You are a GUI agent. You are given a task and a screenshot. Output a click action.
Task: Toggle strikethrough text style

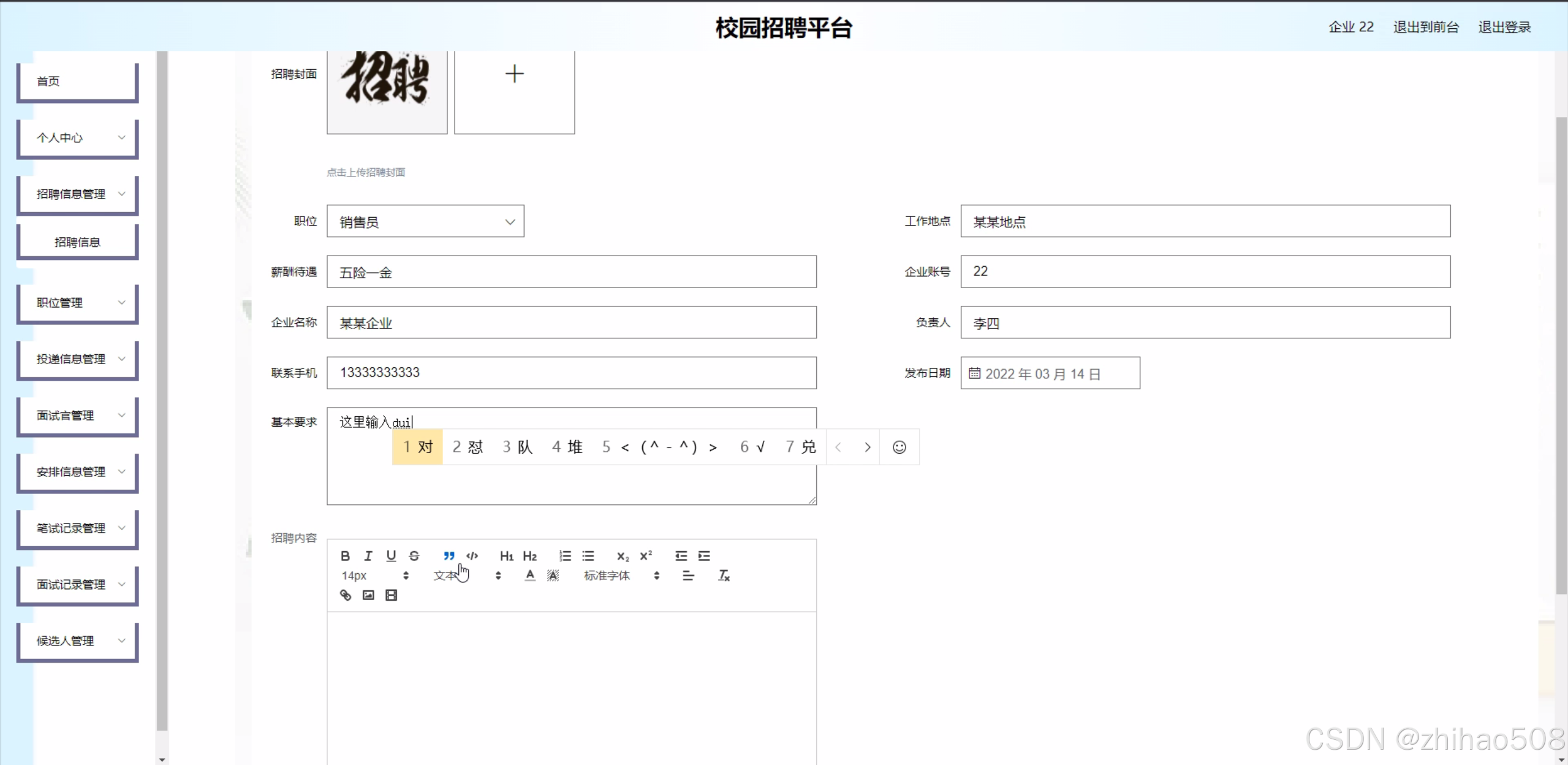click(x=414, y=556)
